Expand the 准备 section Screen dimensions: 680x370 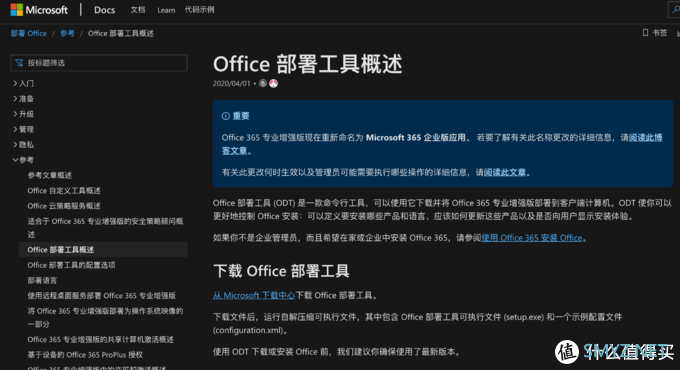pos(23,98)
